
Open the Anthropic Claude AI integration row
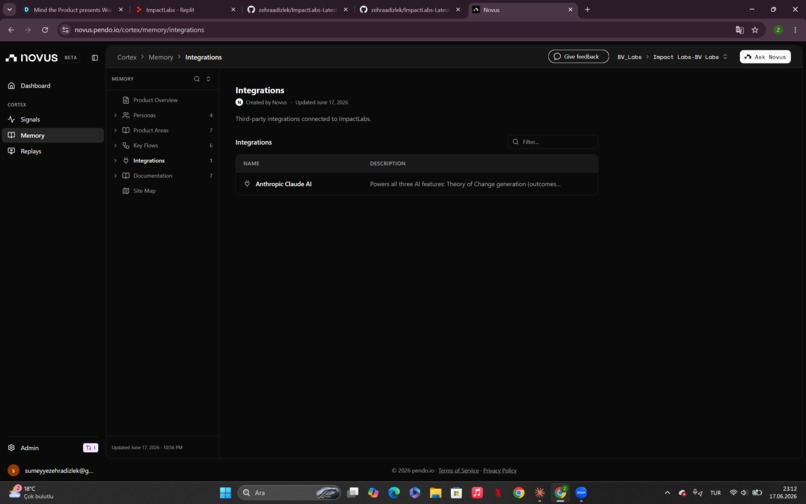[417, 184]
